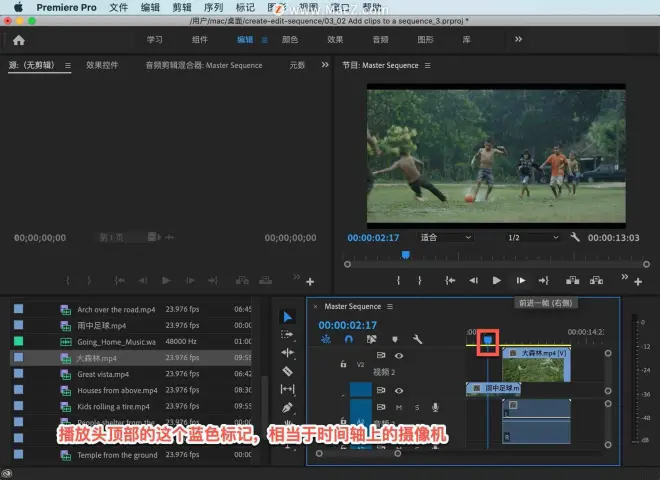Go to In point in Program monitor
This screenshot has height=480, width=660.
tap(450, 280)
